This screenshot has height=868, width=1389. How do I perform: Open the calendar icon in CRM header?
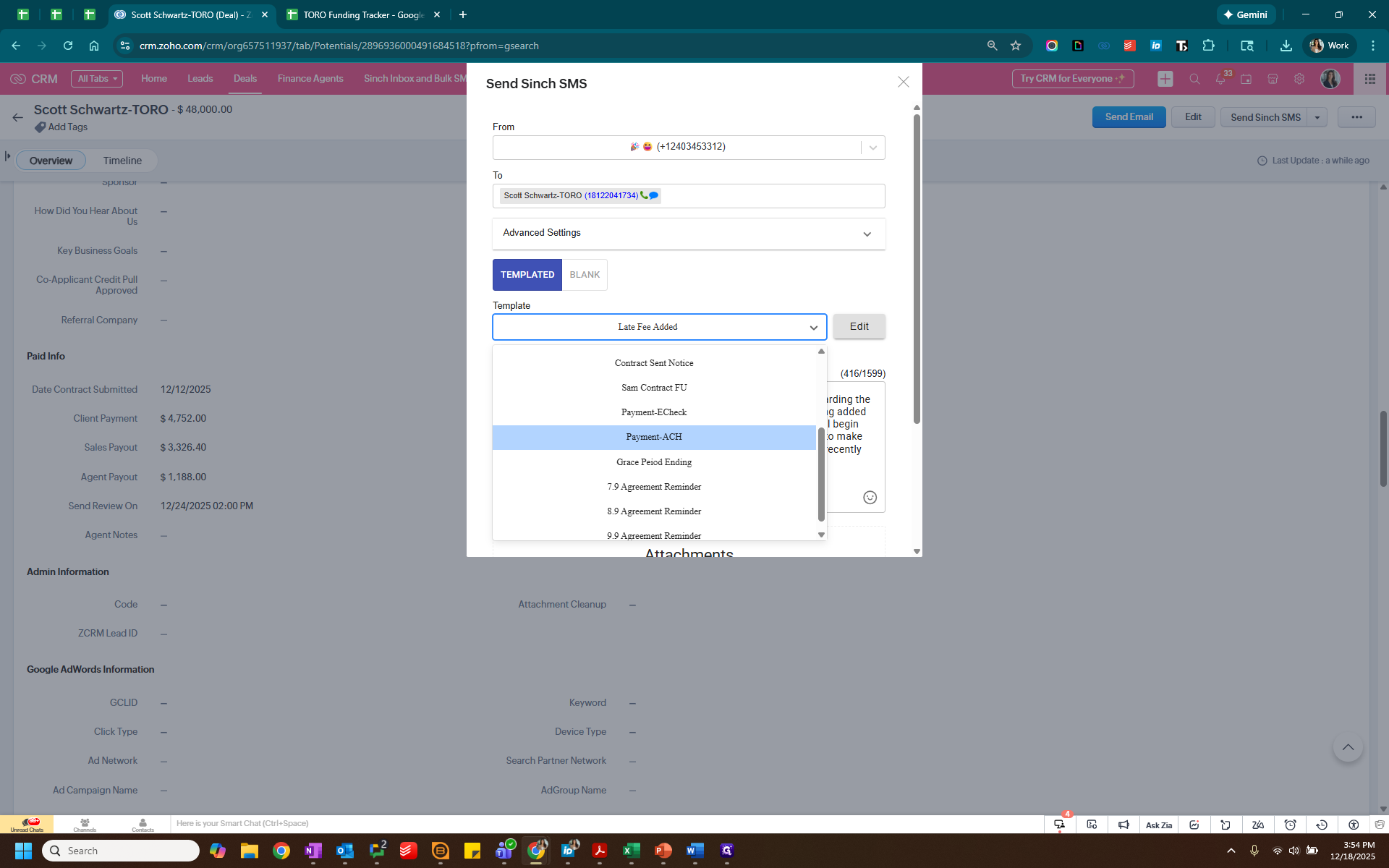(x=1246, y=79)
